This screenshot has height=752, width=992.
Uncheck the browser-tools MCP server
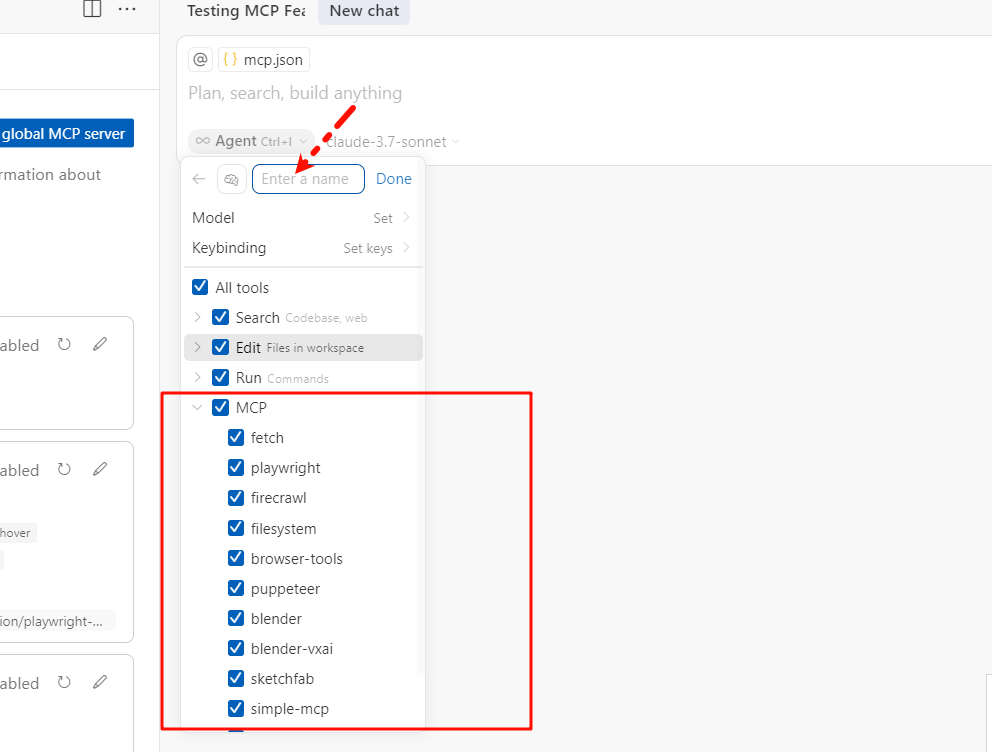tap(235, 558)
